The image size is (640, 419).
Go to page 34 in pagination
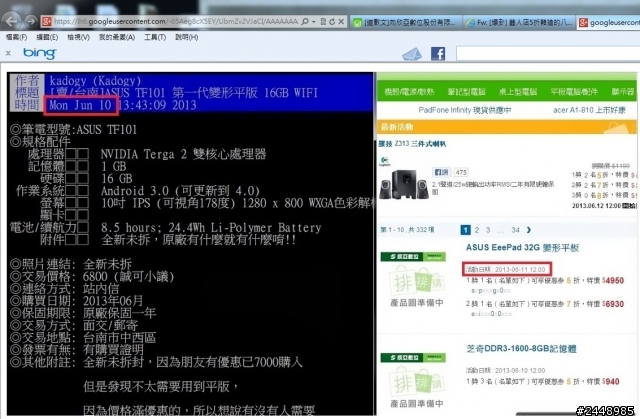[x=516, y=230]
